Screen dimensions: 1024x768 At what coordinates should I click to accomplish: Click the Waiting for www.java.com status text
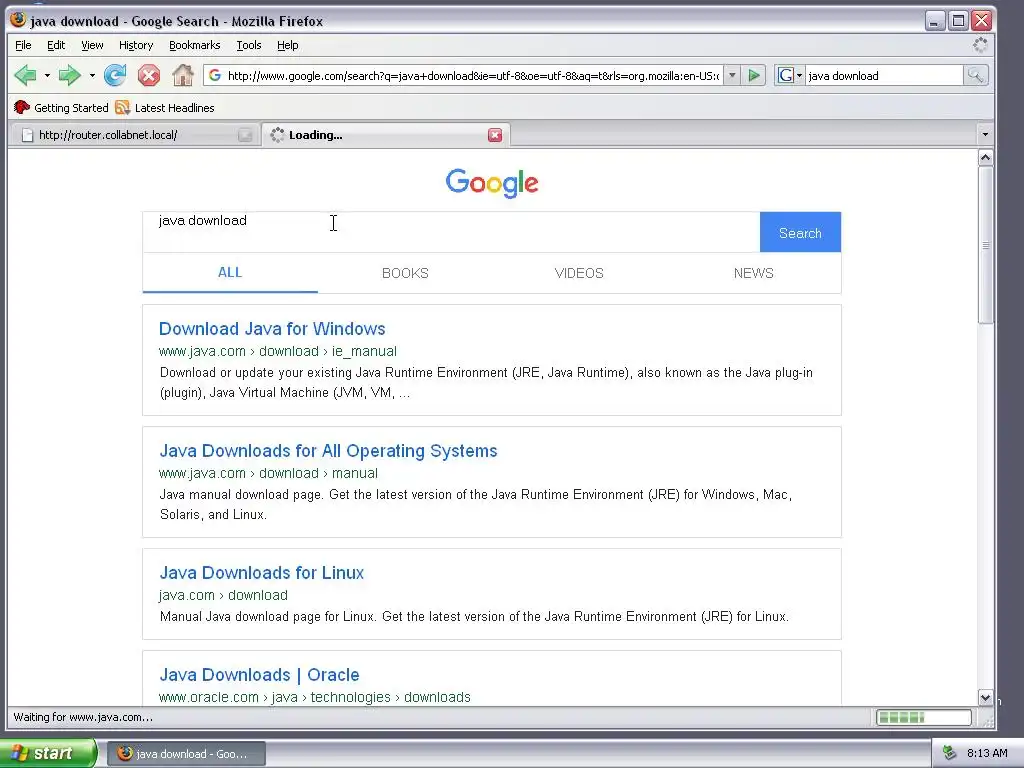point(83,717)
